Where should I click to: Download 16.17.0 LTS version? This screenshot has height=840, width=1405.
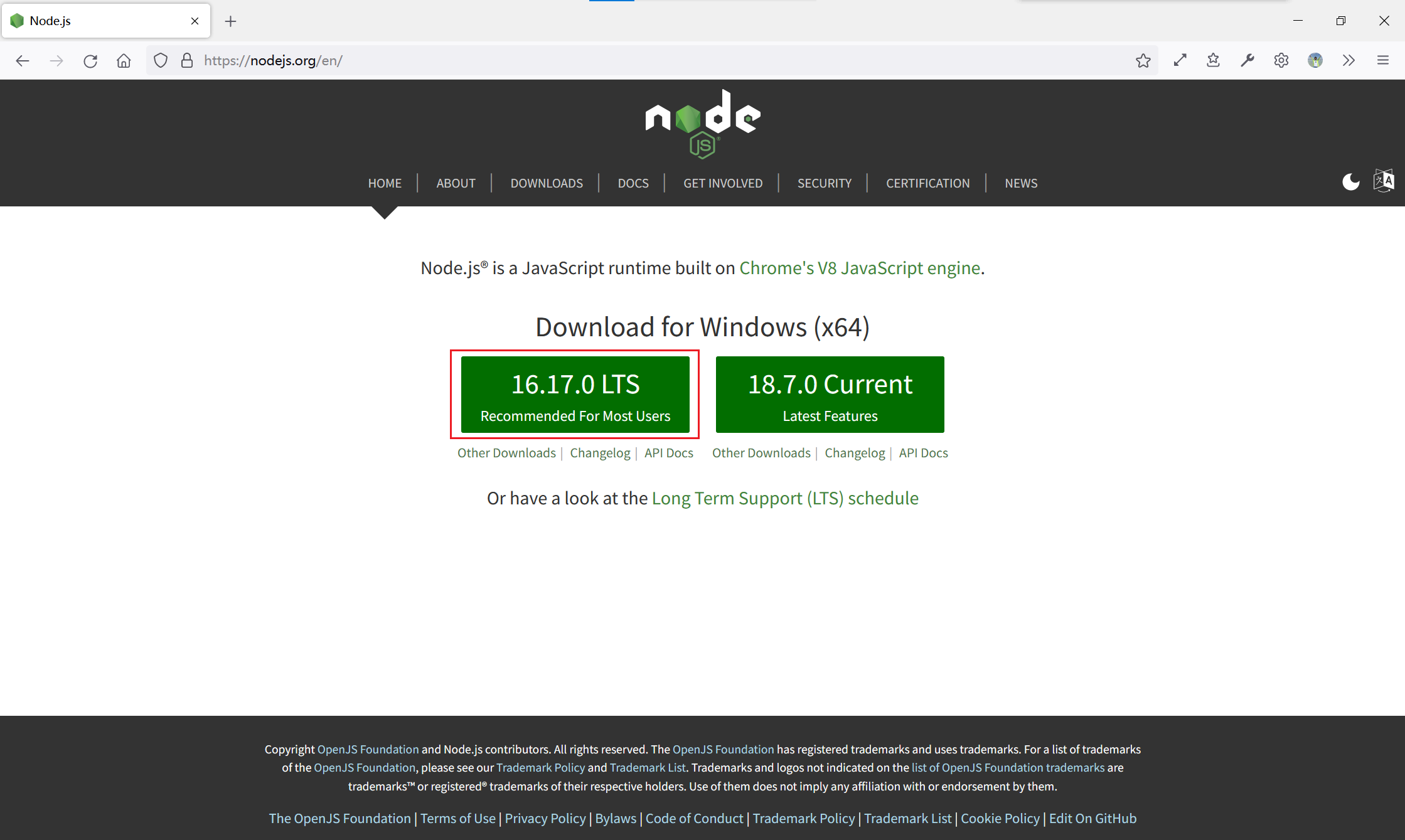(x=575, y=395)
